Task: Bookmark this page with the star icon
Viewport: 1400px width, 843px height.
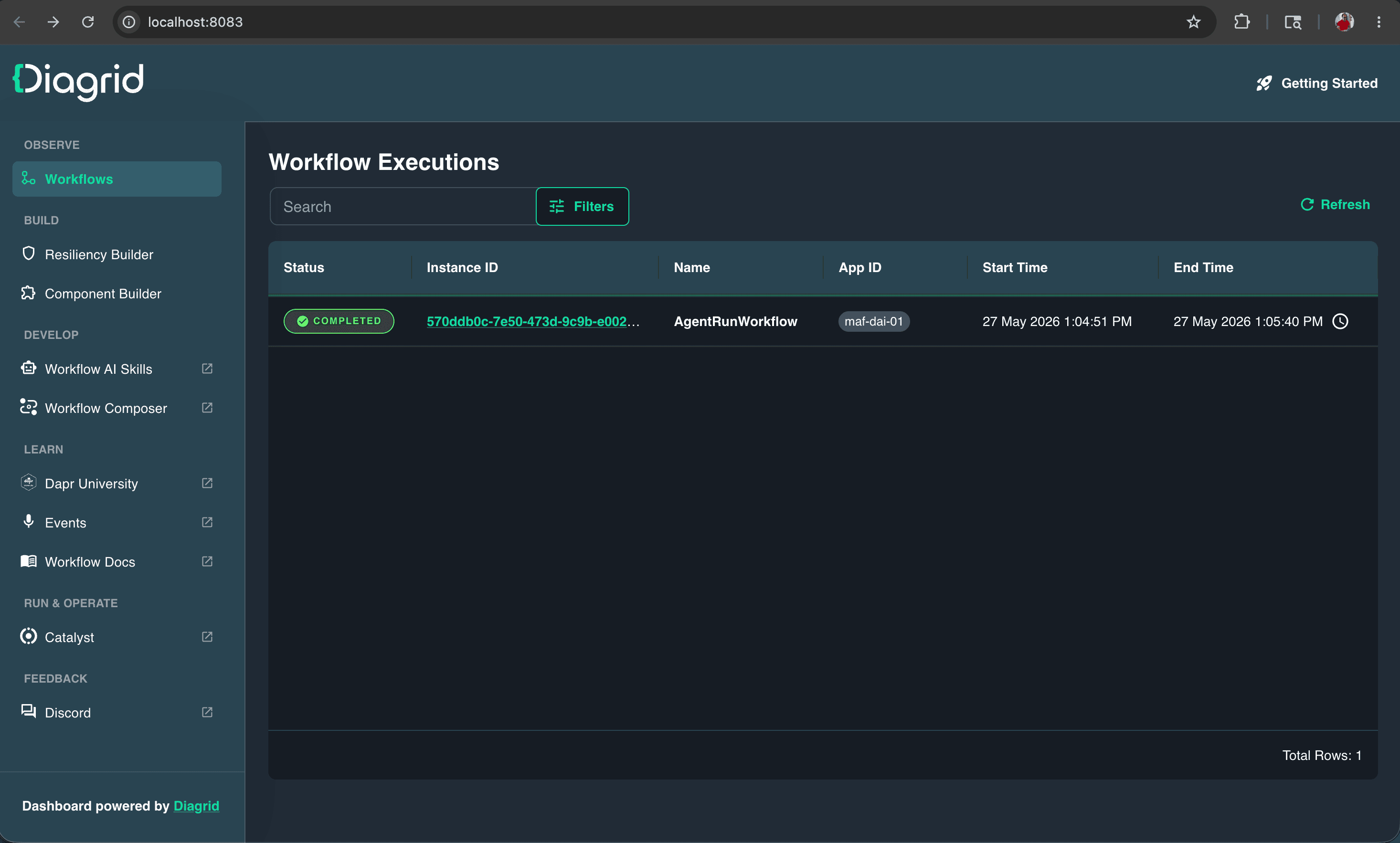Action: point(1194,22)
